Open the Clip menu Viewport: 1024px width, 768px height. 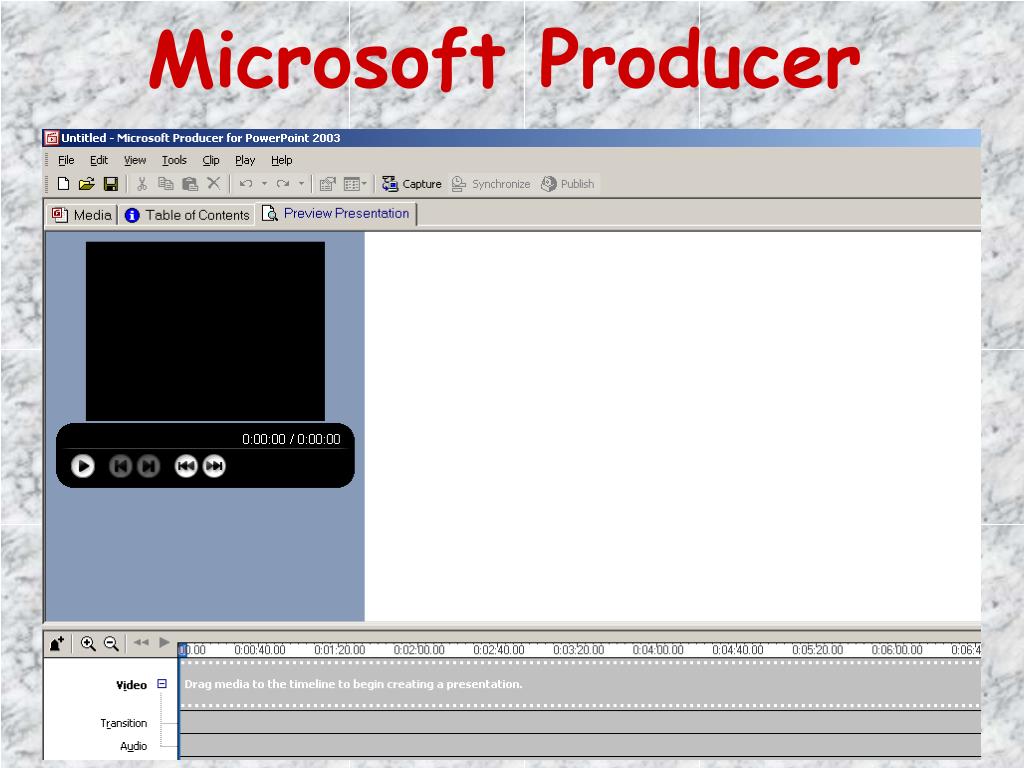[211, 160]
